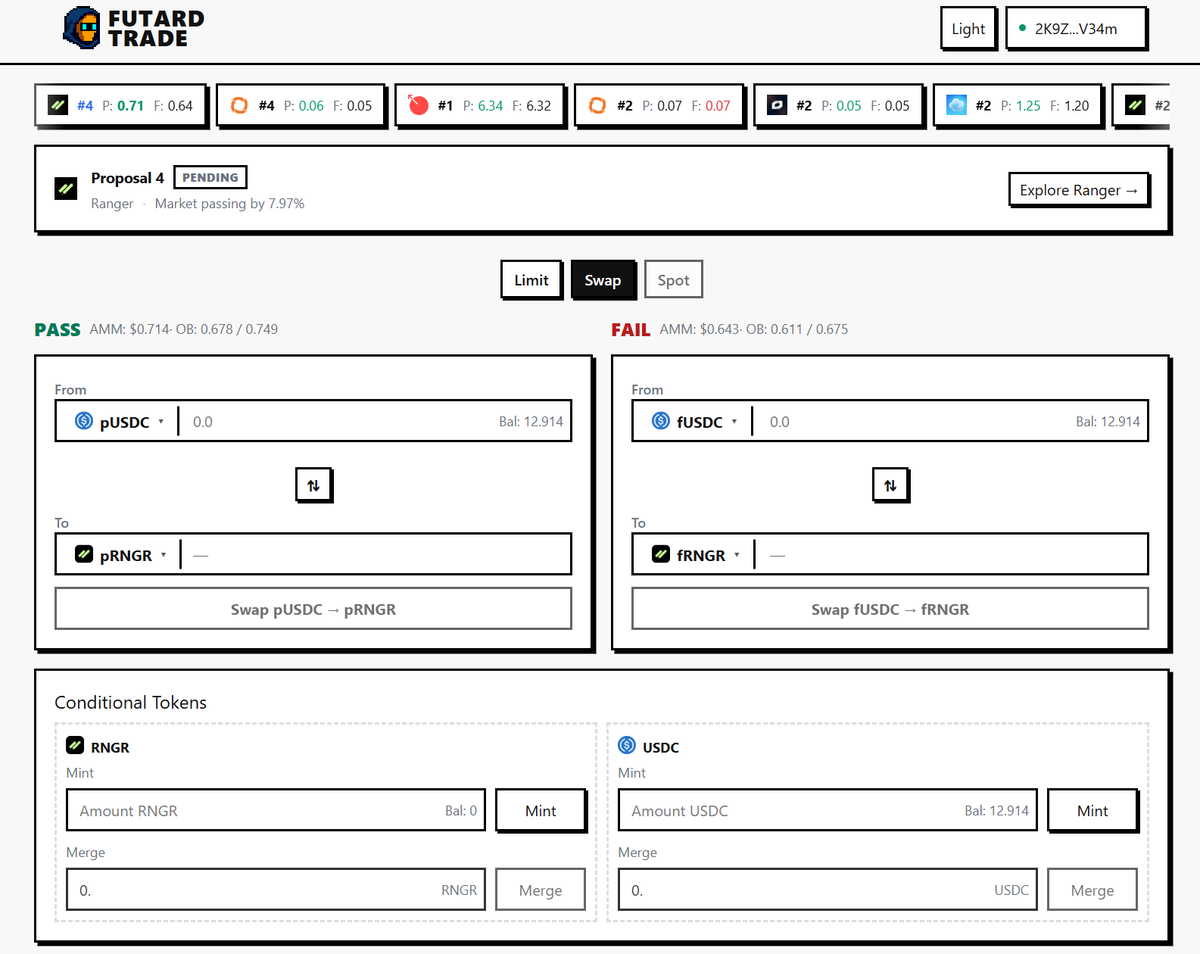Select the blue cloud #2 proposal with P: 1.25

[x=1018, y=105]
